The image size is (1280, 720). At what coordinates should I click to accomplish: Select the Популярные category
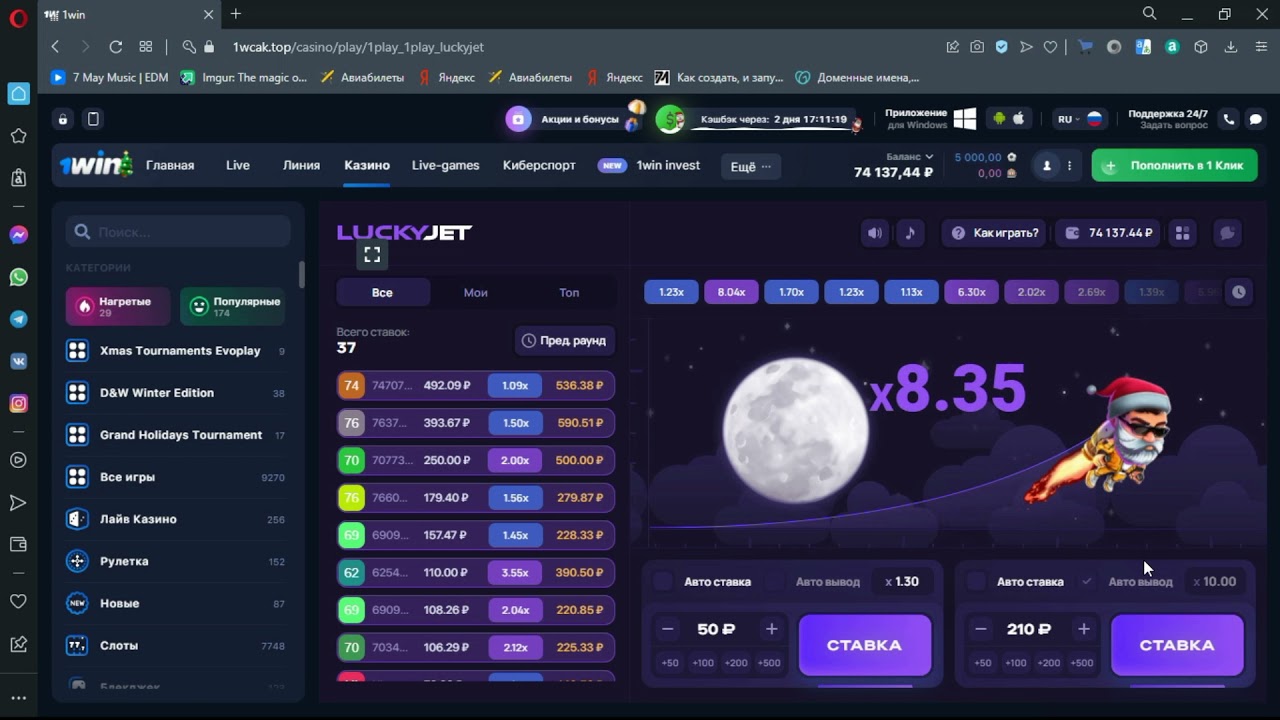(x=233, y=306)
